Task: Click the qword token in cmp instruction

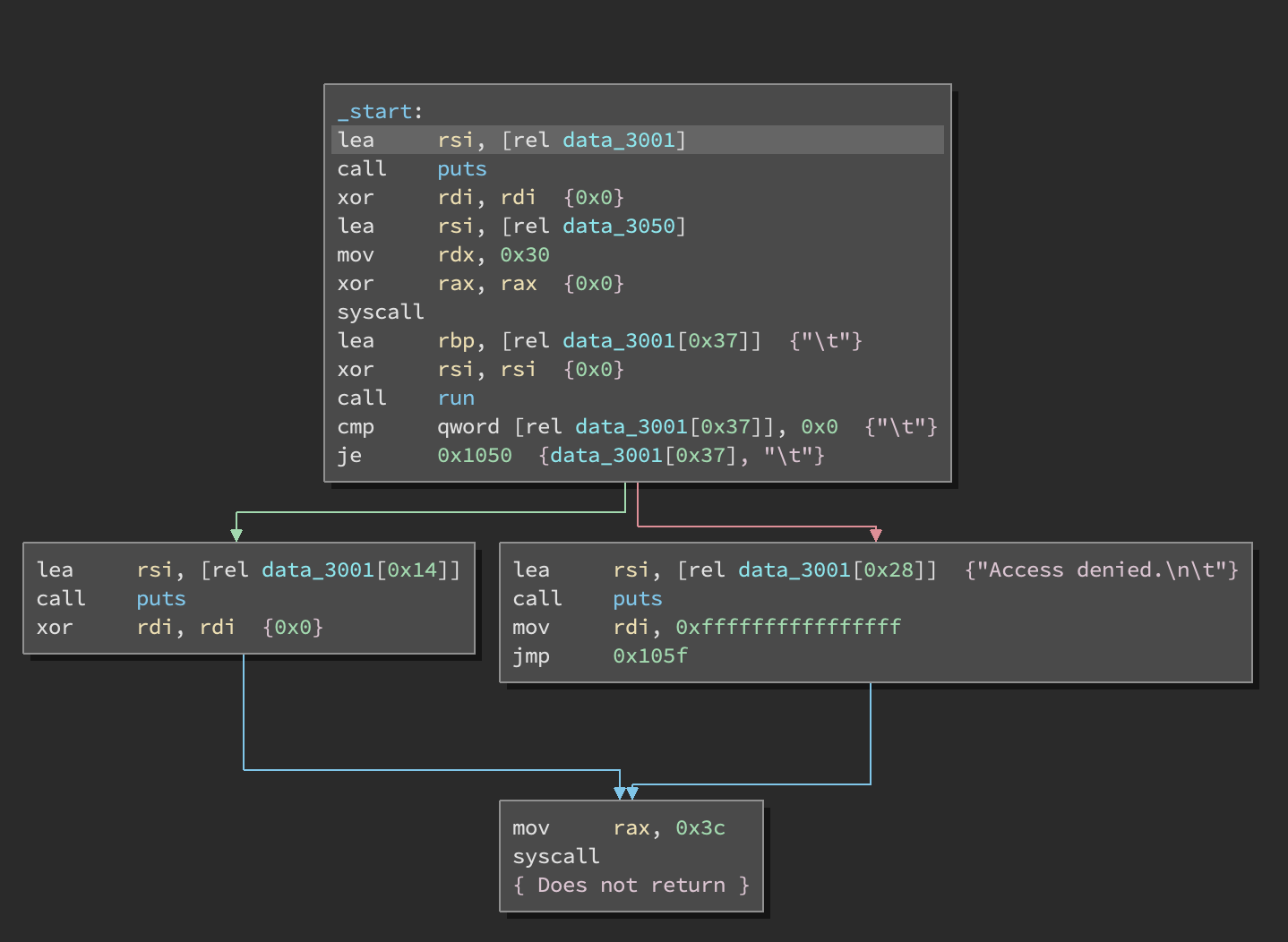Action: pos(468,426)
